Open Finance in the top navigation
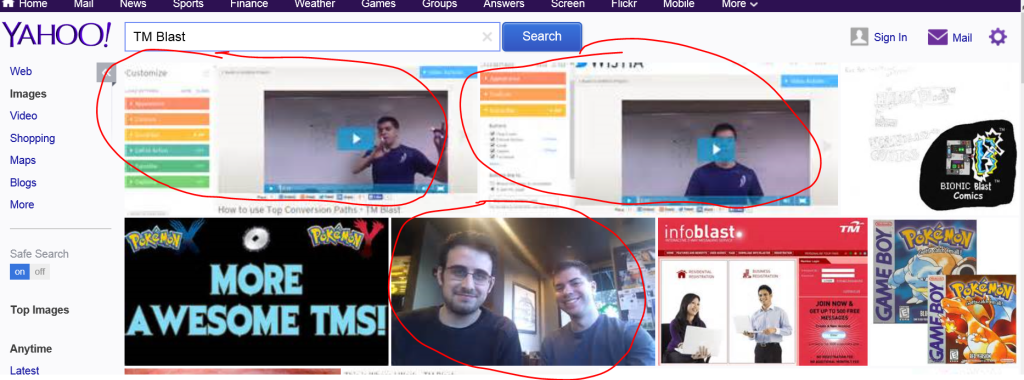1024x380 pixels. pos(249,4)
